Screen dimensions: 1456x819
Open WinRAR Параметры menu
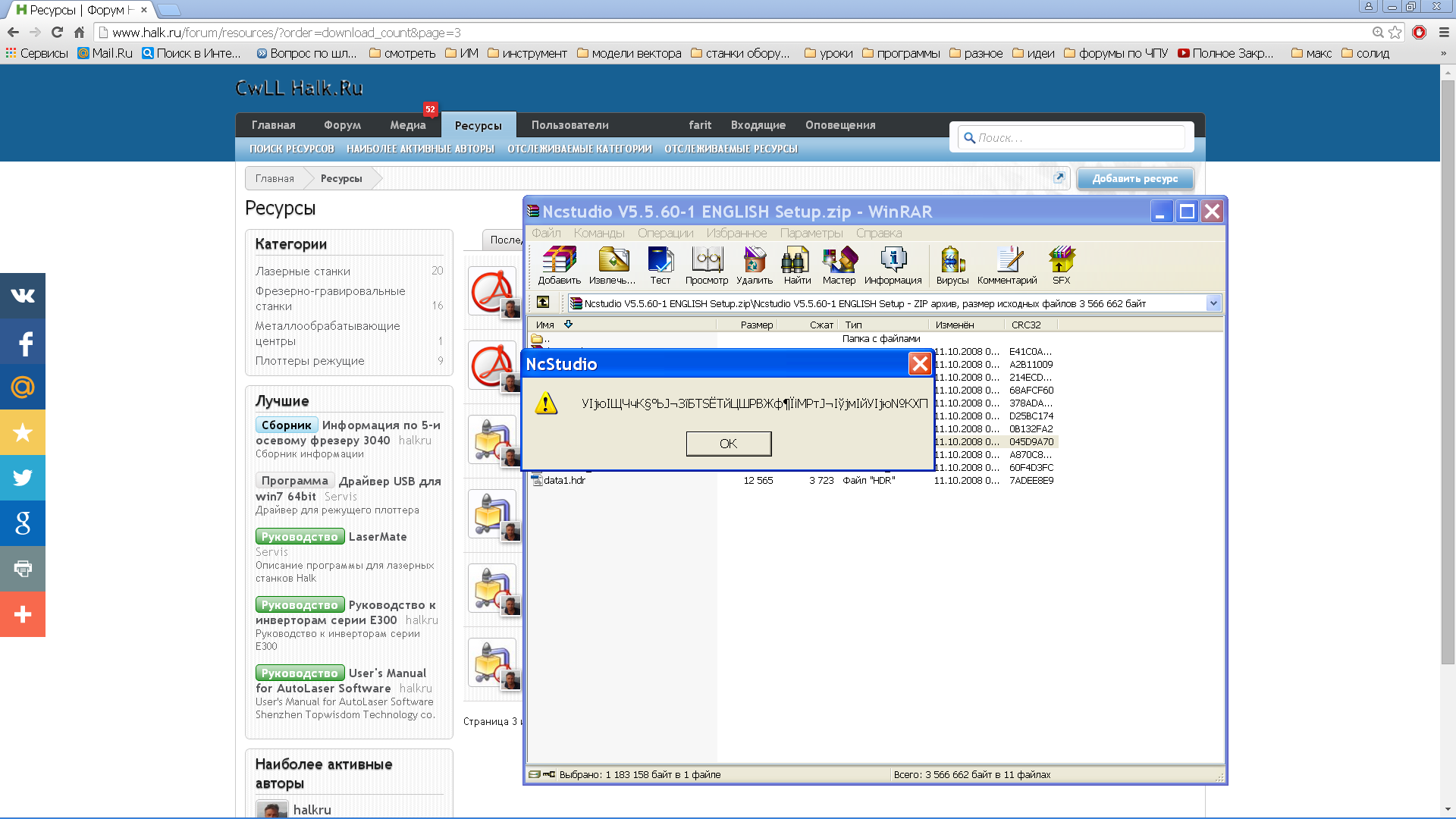[811, 233]
